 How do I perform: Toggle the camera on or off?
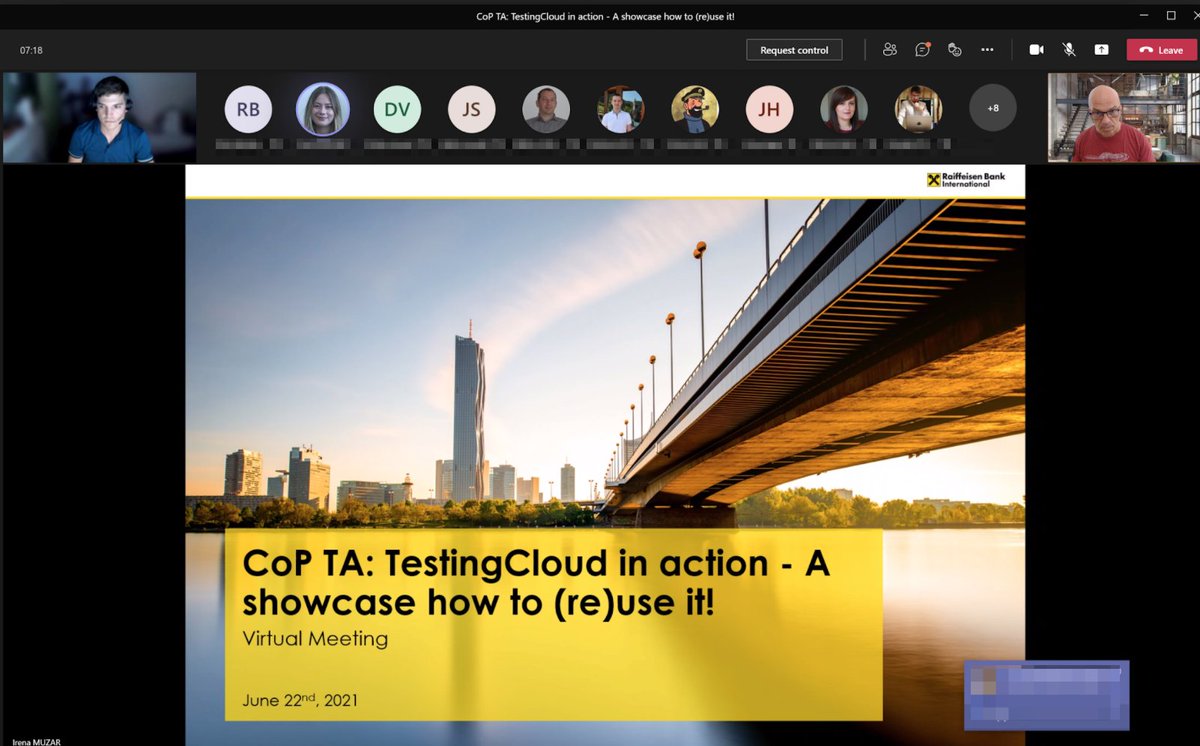pyautogui.click(x=1036, y=50)
